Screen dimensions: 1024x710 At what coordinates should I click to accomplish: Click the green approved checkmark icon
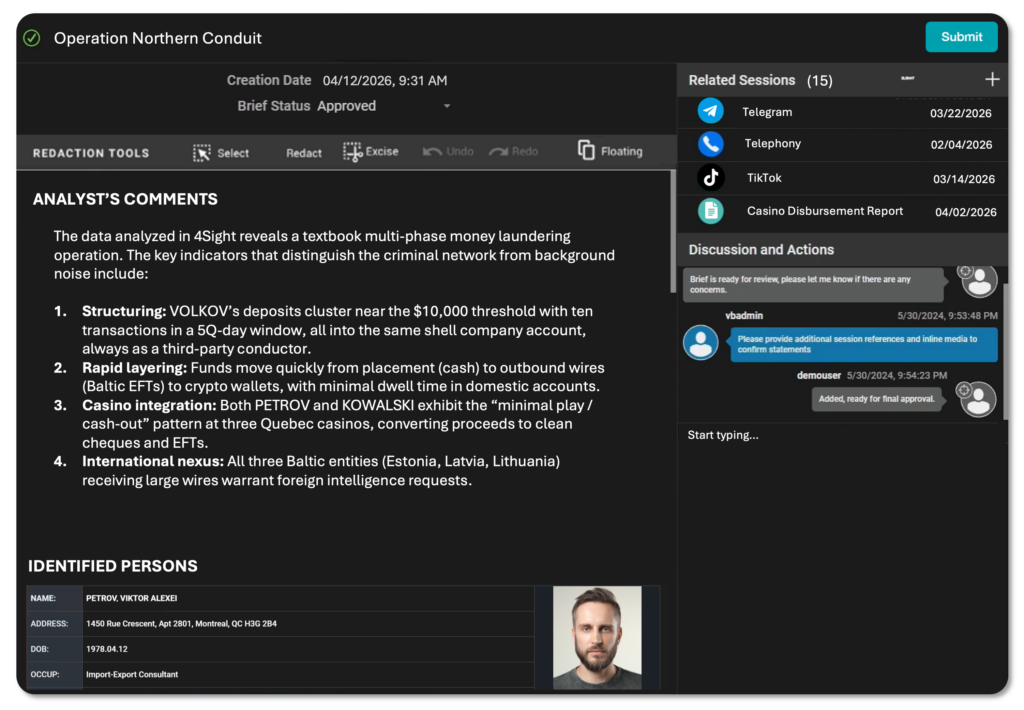[x=31, y=38]
